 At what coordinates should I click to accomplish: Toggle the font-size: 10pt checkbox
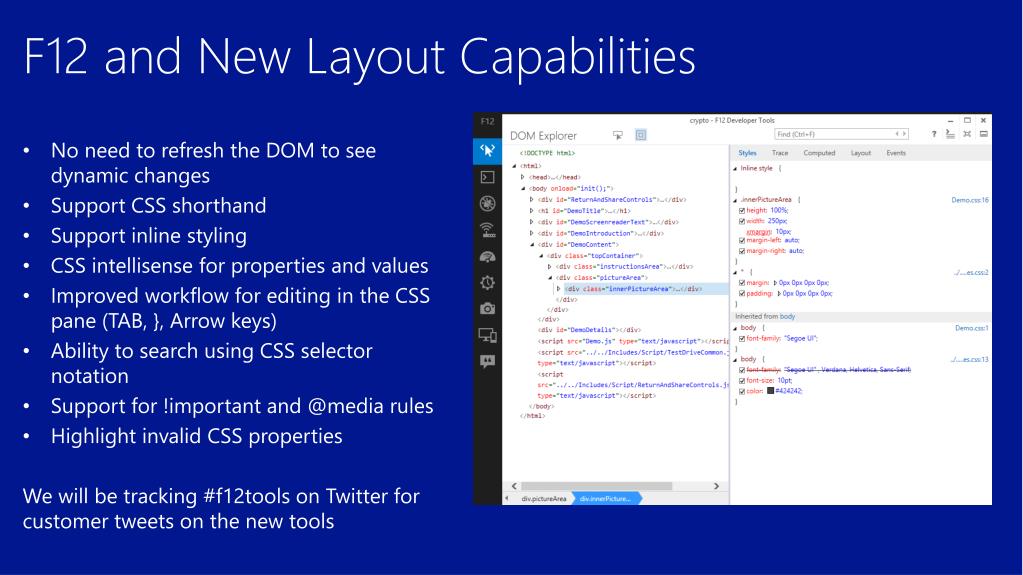coord(742,381)
